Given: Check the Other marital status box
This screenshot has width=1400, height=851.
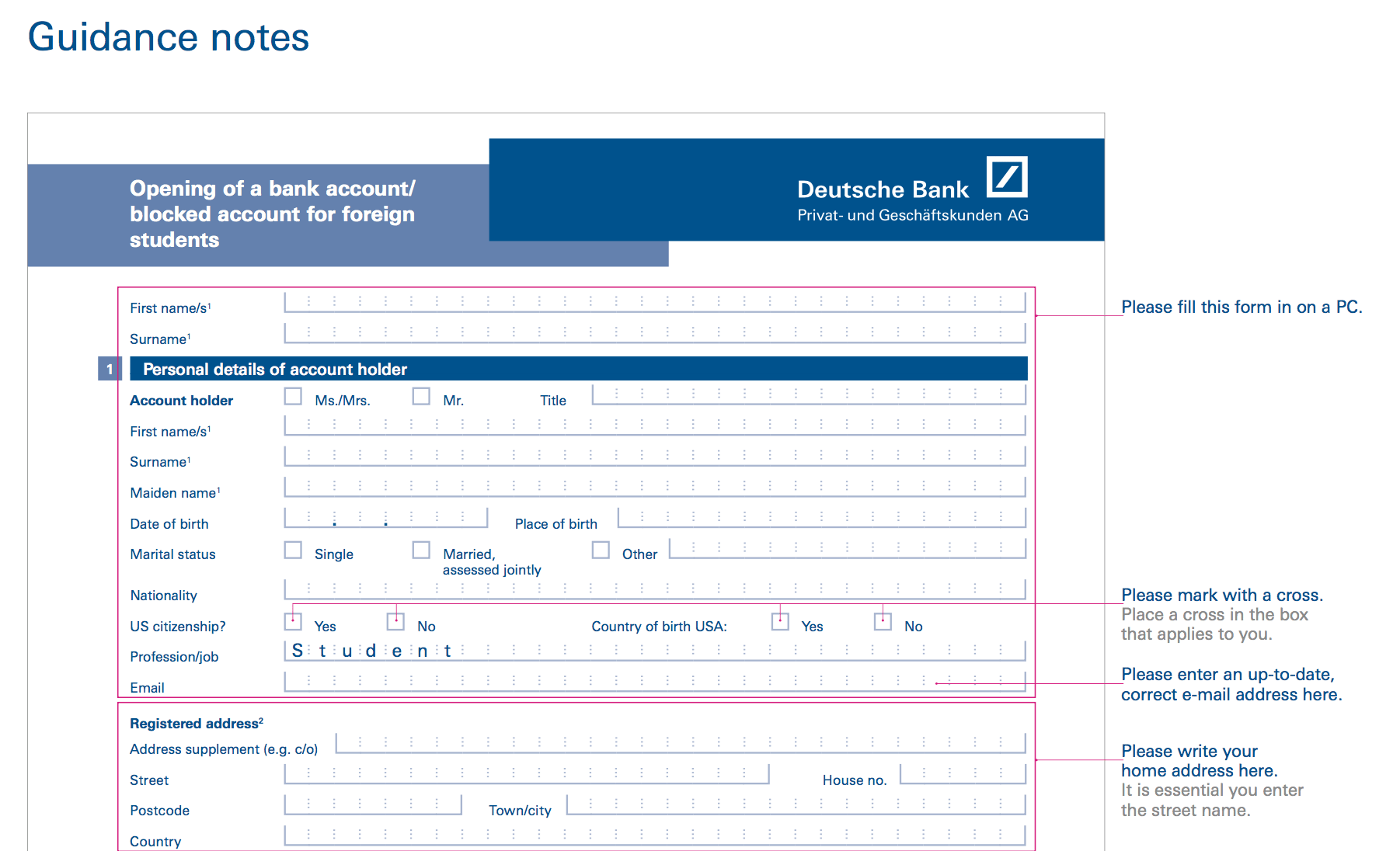Looking at the screenshot, I should coord(601,550).
